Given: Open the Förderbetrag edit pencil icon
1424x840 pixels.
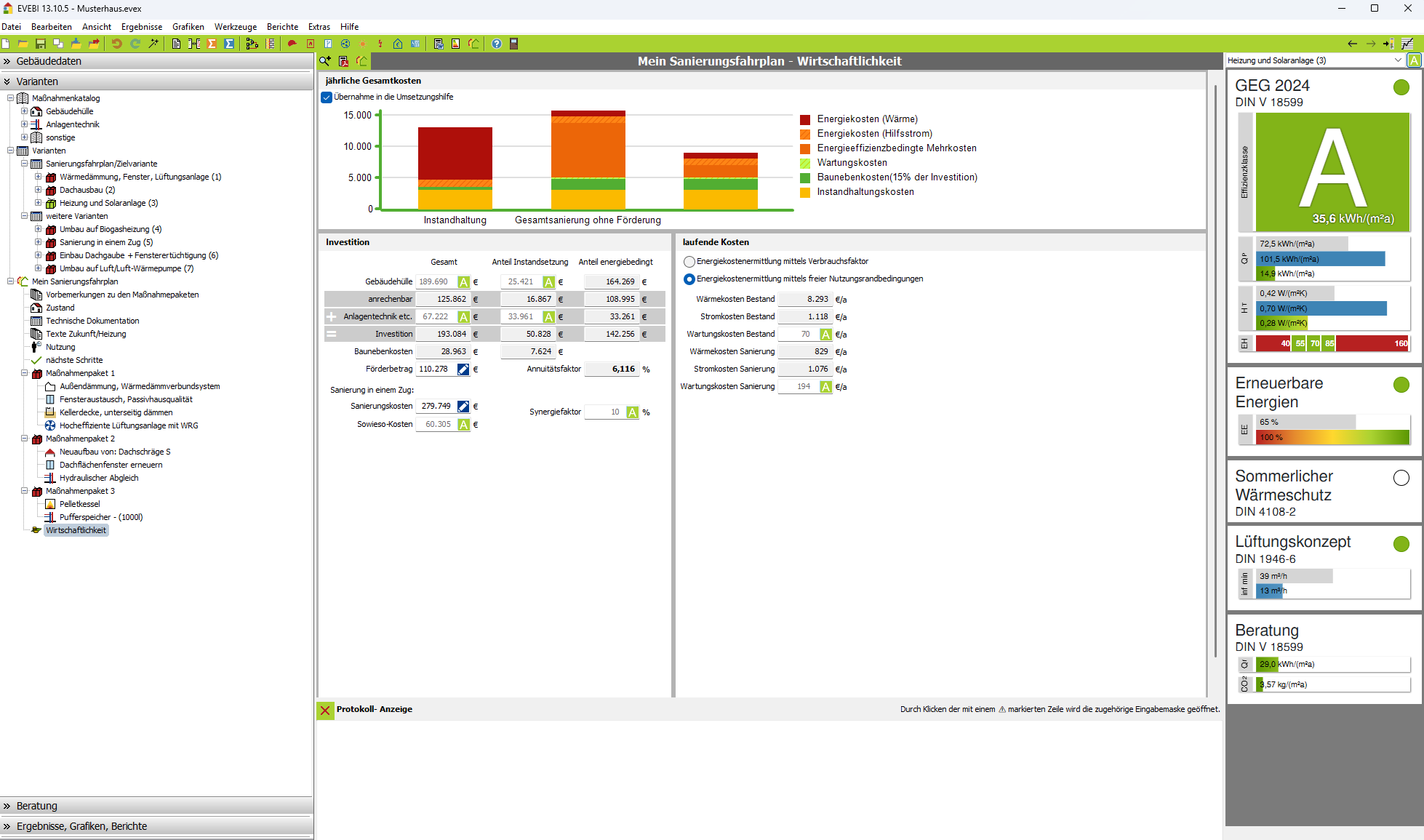Looking at the screenshot, I should tap(463, 369).
